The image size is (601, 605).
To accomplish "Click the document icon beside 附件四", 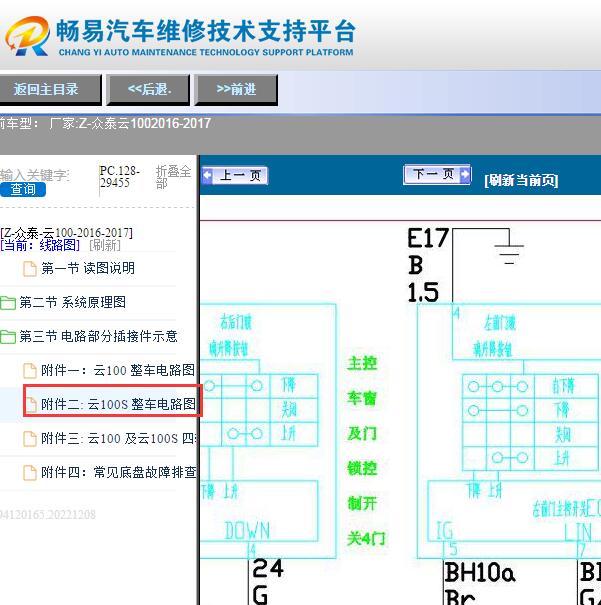I will click(x=30, y=473).
